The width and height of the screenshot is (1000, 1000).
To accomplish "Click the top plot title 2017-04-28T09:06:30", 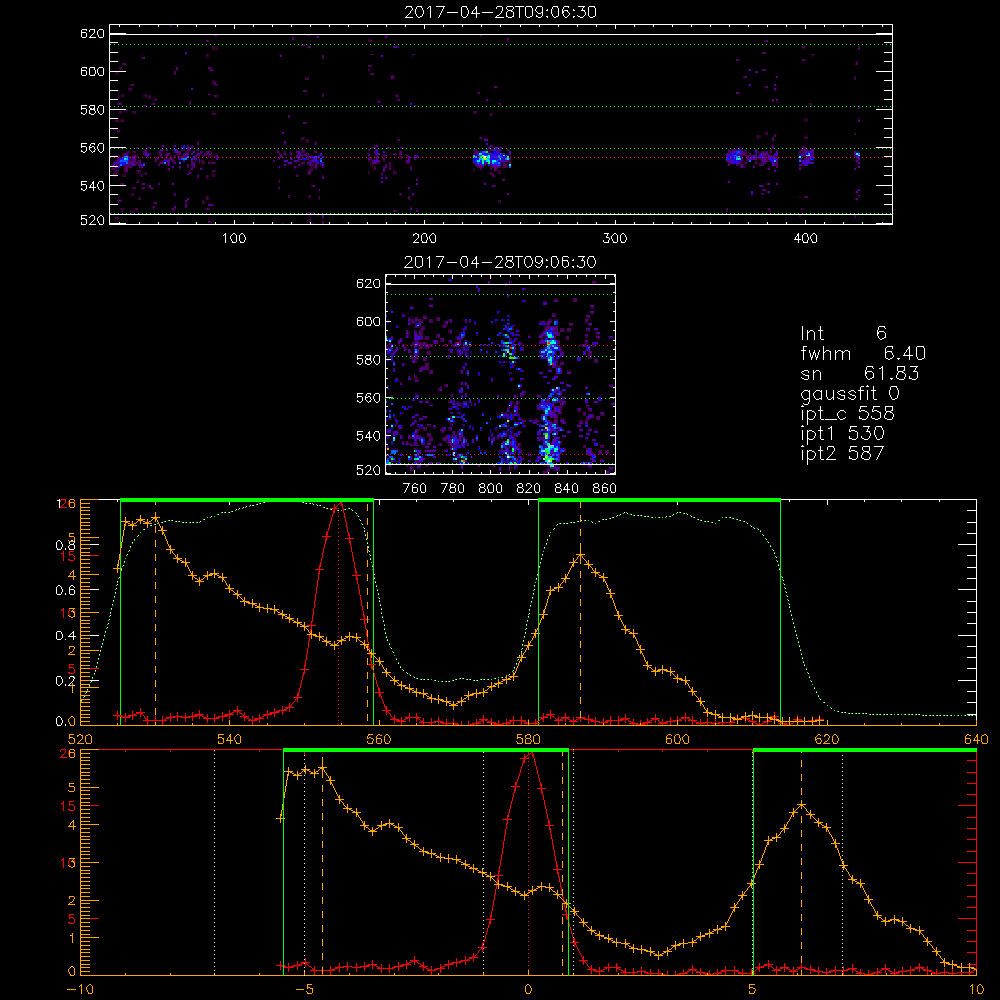I will click(x=500, y=12).
